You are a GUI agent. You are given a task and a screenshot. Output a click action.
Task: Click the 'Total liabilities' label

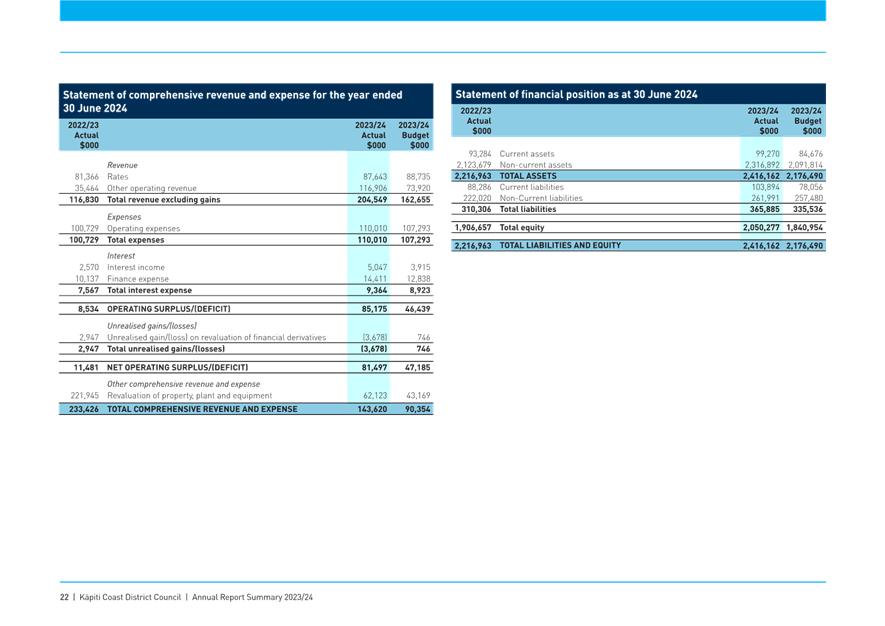(528, 209)
